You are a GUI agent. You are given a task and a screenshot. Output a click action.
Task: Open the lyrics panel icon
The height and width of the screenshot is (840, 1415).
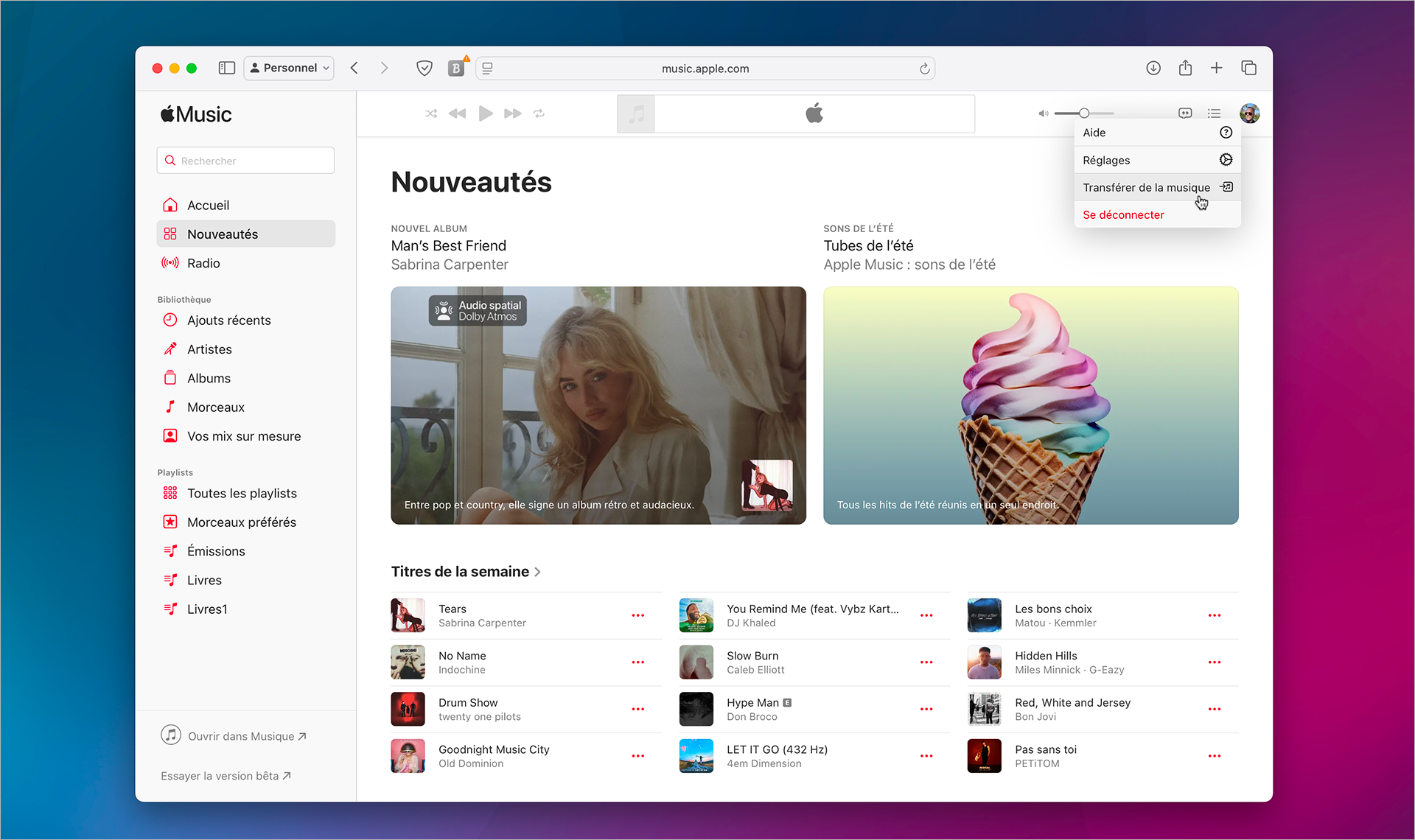click(1185, 113)
